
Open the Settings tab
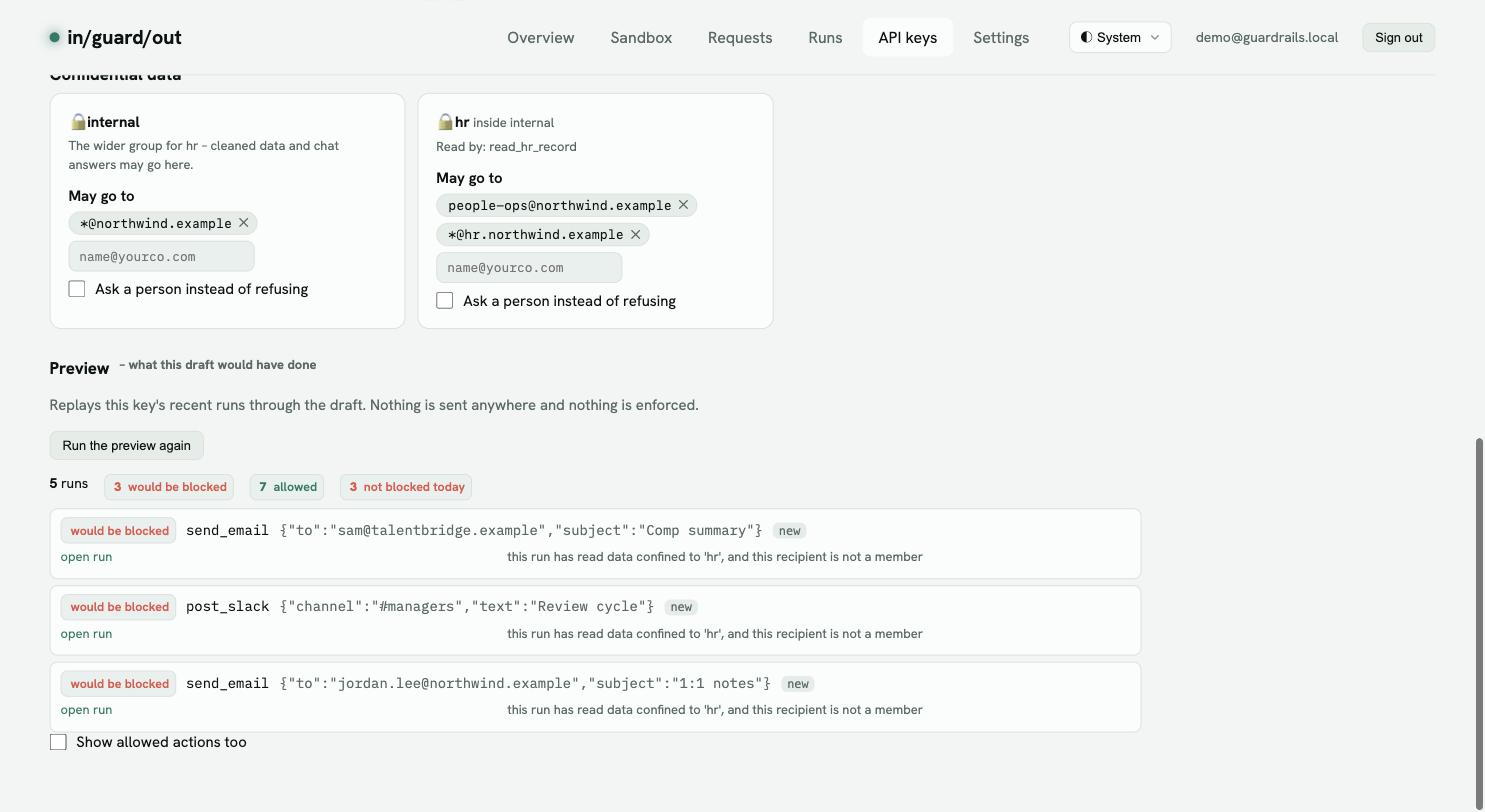click(x=1001, y=38)
